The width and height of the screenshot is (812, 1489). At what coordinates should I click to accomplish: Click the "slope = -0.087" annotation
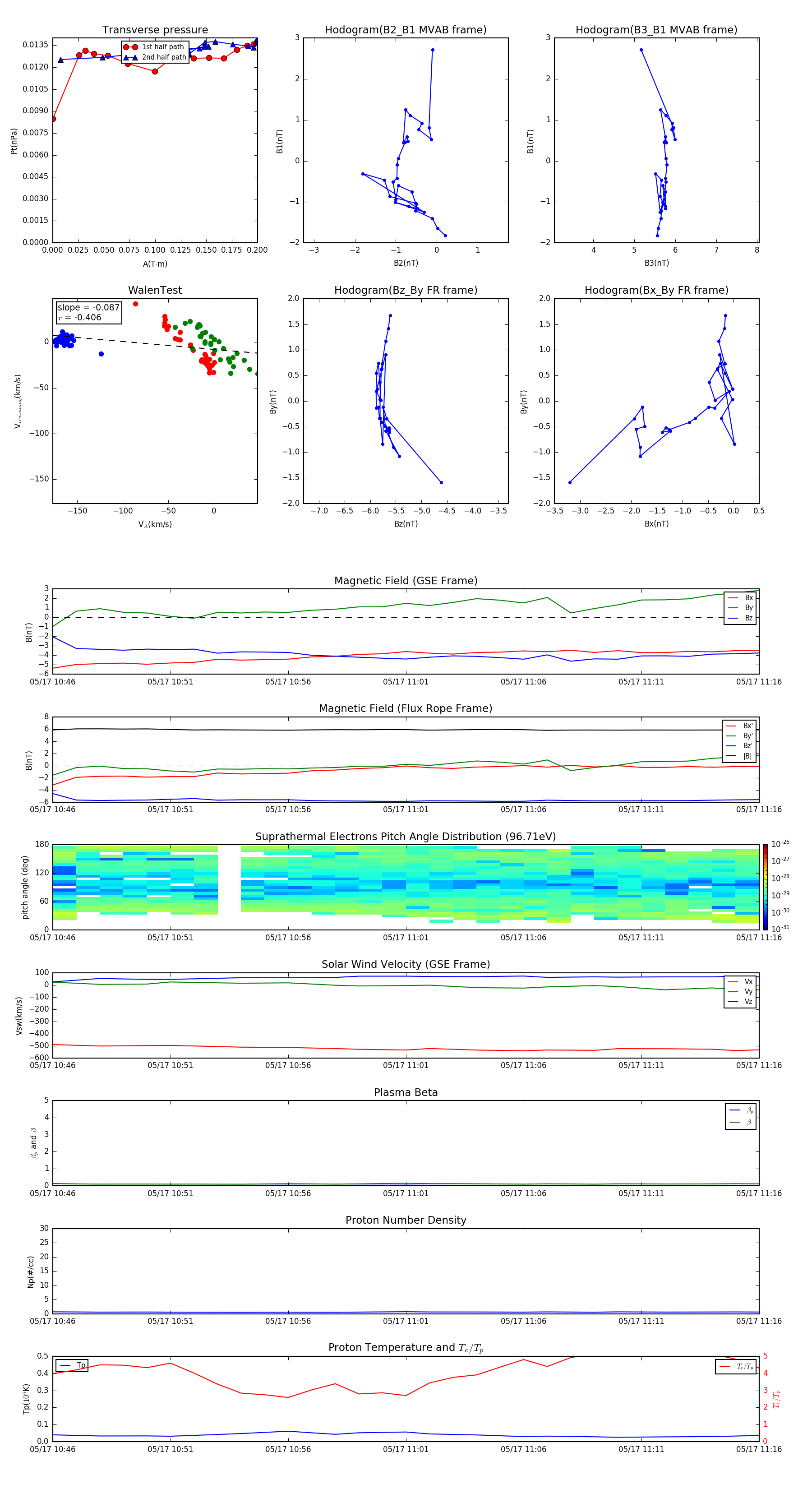[x=88, y=308]
